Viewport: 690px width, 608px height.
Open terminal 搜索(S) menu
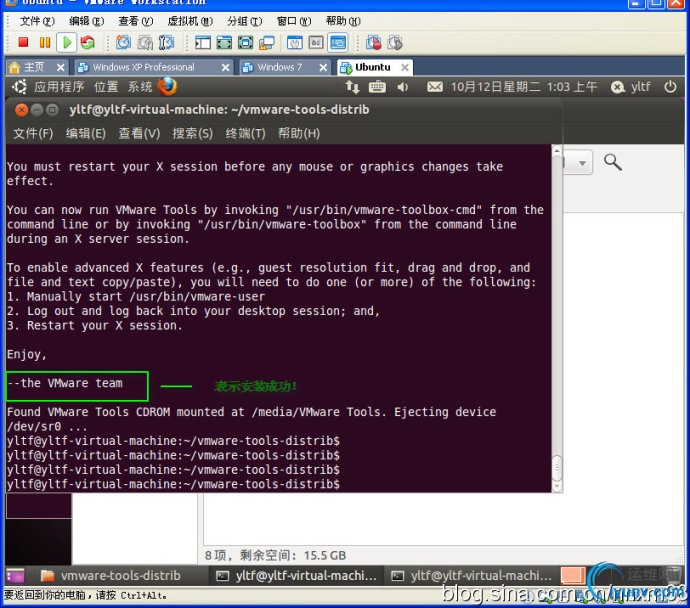(x=192, y=133)
